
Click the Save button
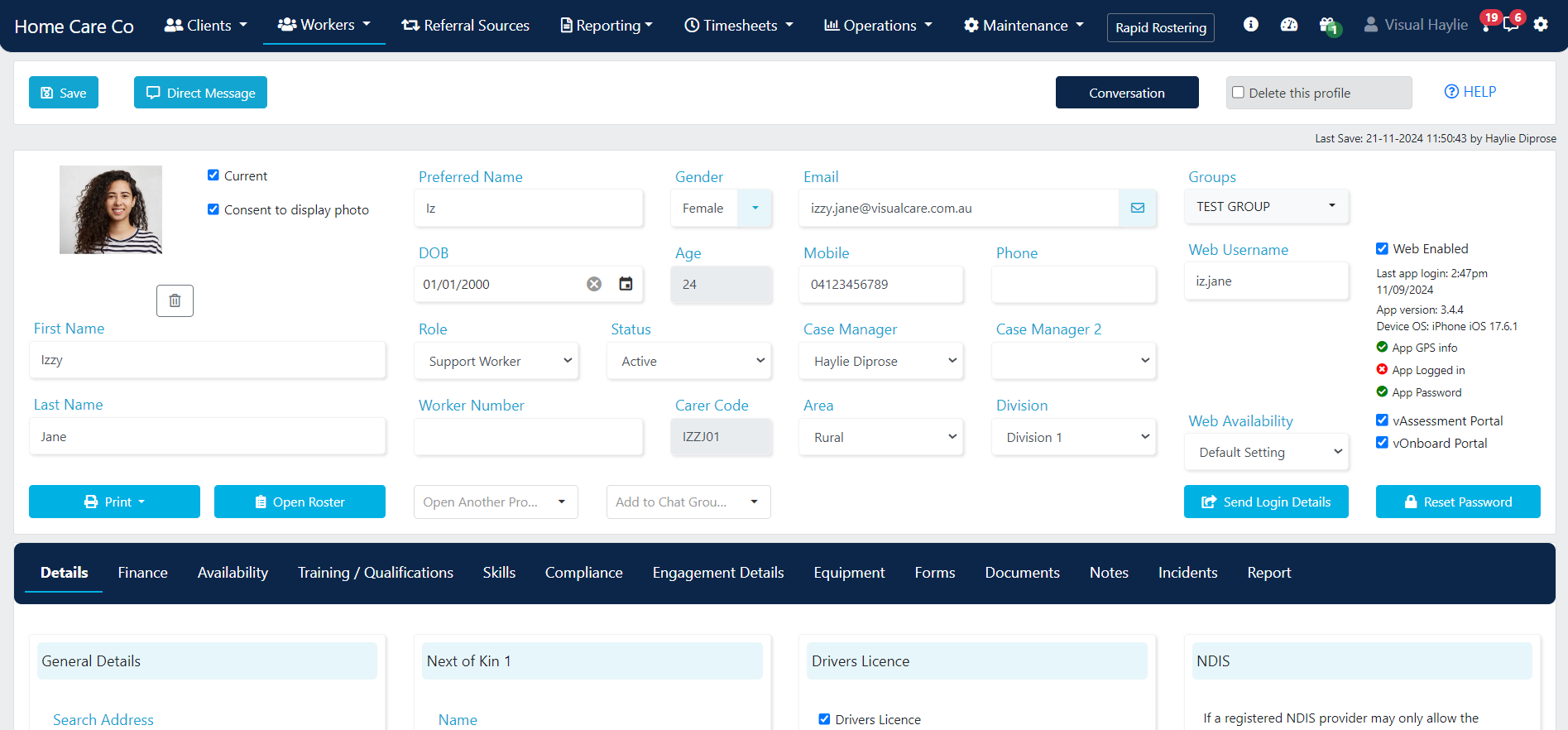click(x=64, y=93)
